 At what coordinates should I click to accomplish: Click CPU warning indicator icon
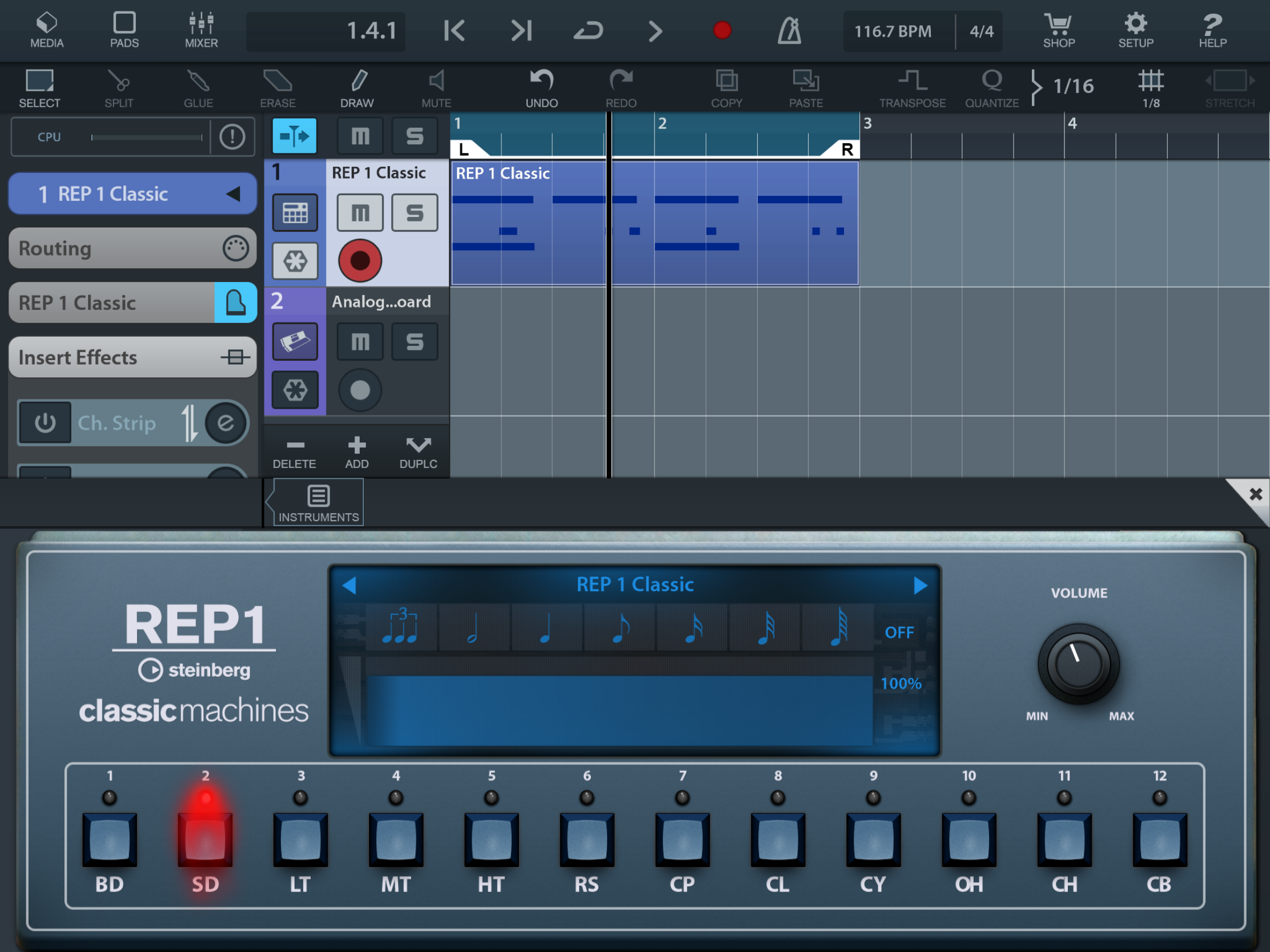tap(232, 136)
